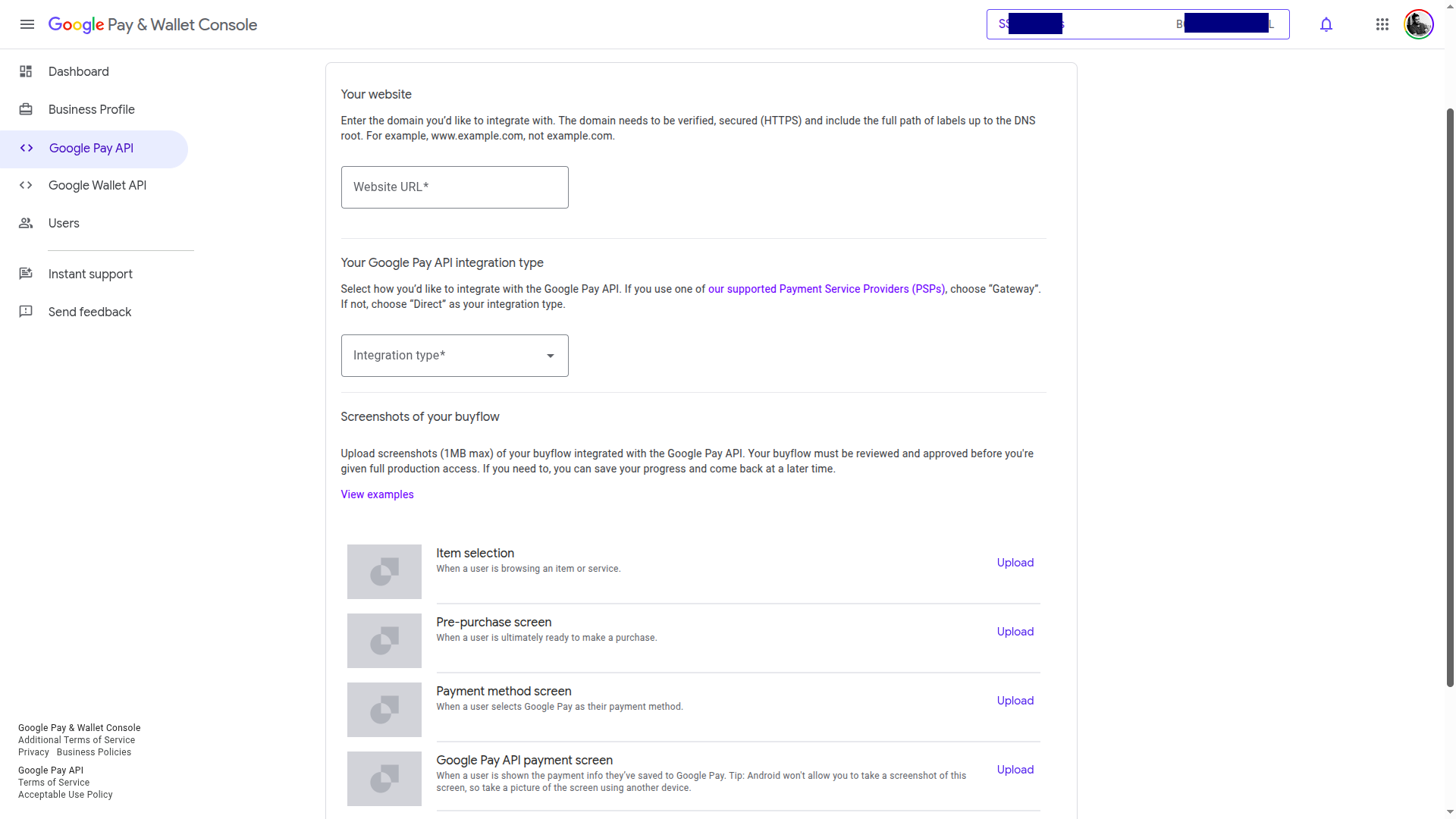Select Google Pay API menu item
The image size is (1456, 819).
[91, 149]
